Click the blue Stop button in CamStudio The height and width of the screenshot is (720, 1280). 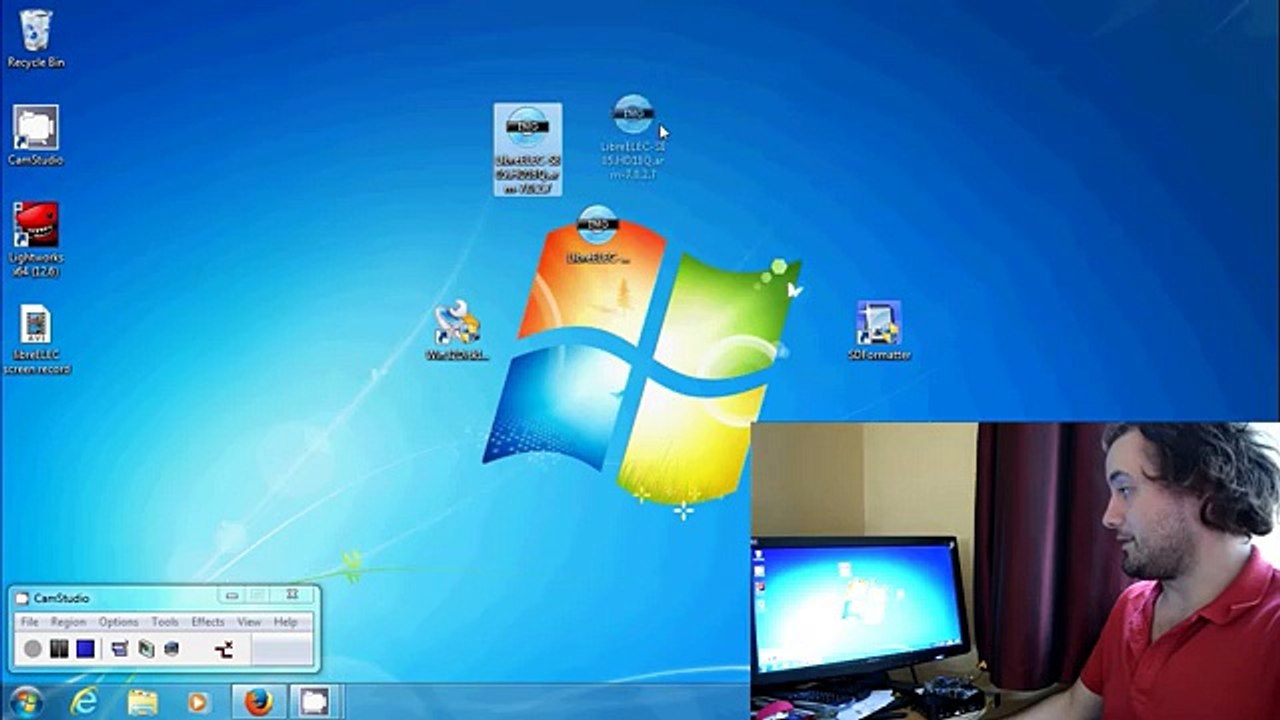click(85, 649)
